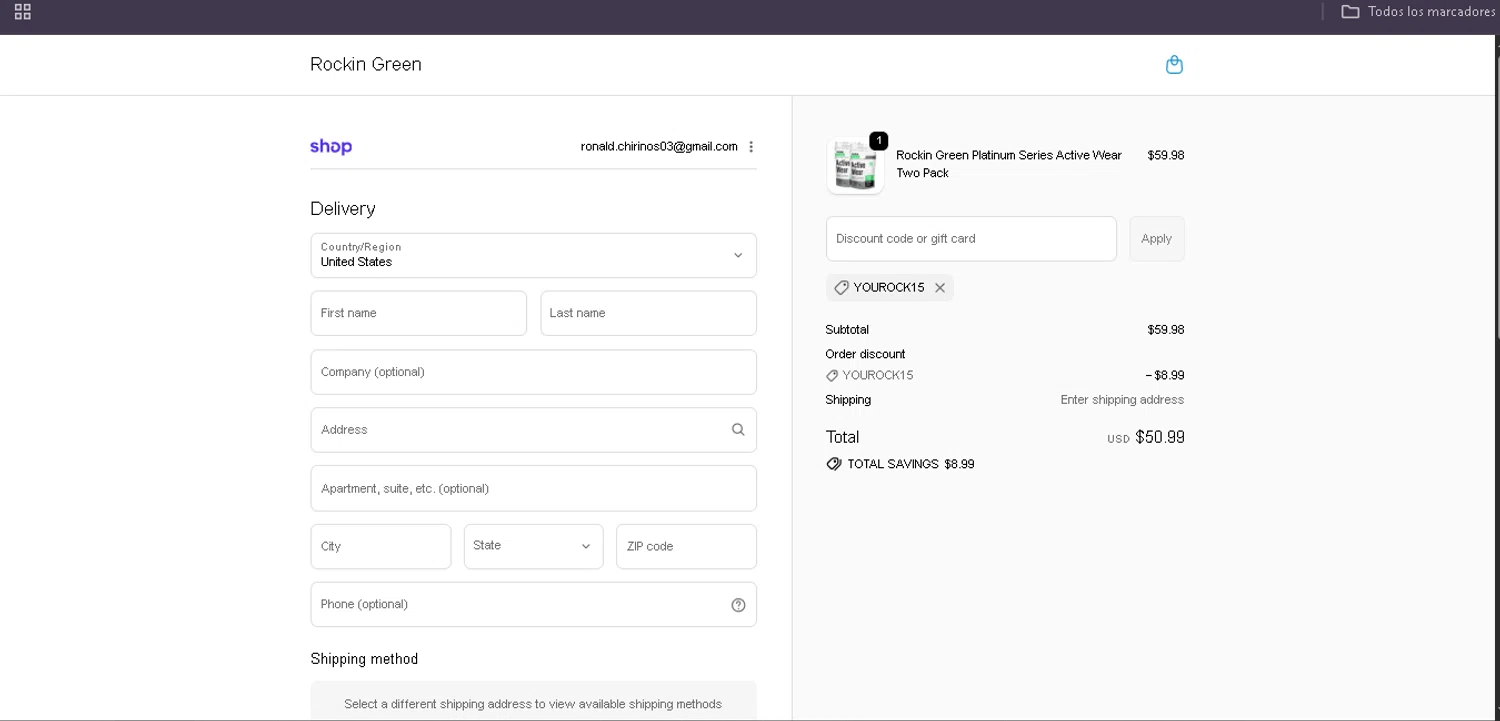Click the apps grid icon in browser bar

pos(23,12)
